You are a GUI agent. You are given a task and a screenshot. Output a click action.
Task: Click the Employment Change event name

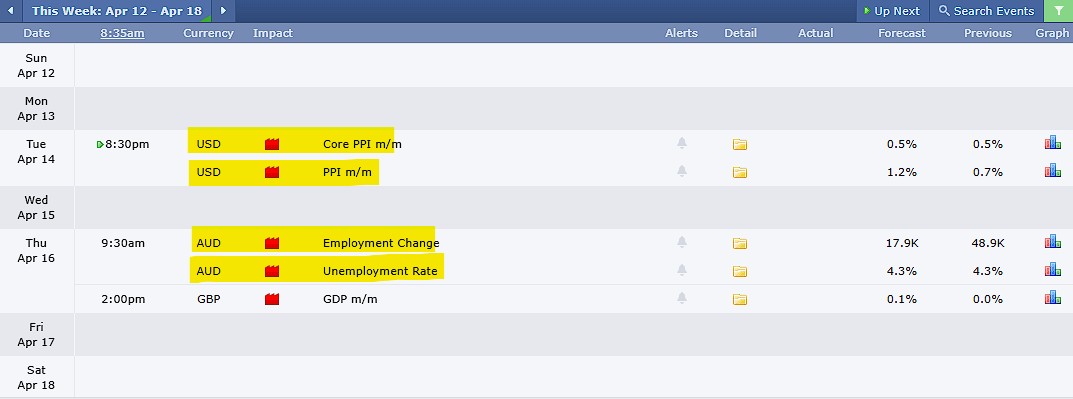tap(381, 244)
